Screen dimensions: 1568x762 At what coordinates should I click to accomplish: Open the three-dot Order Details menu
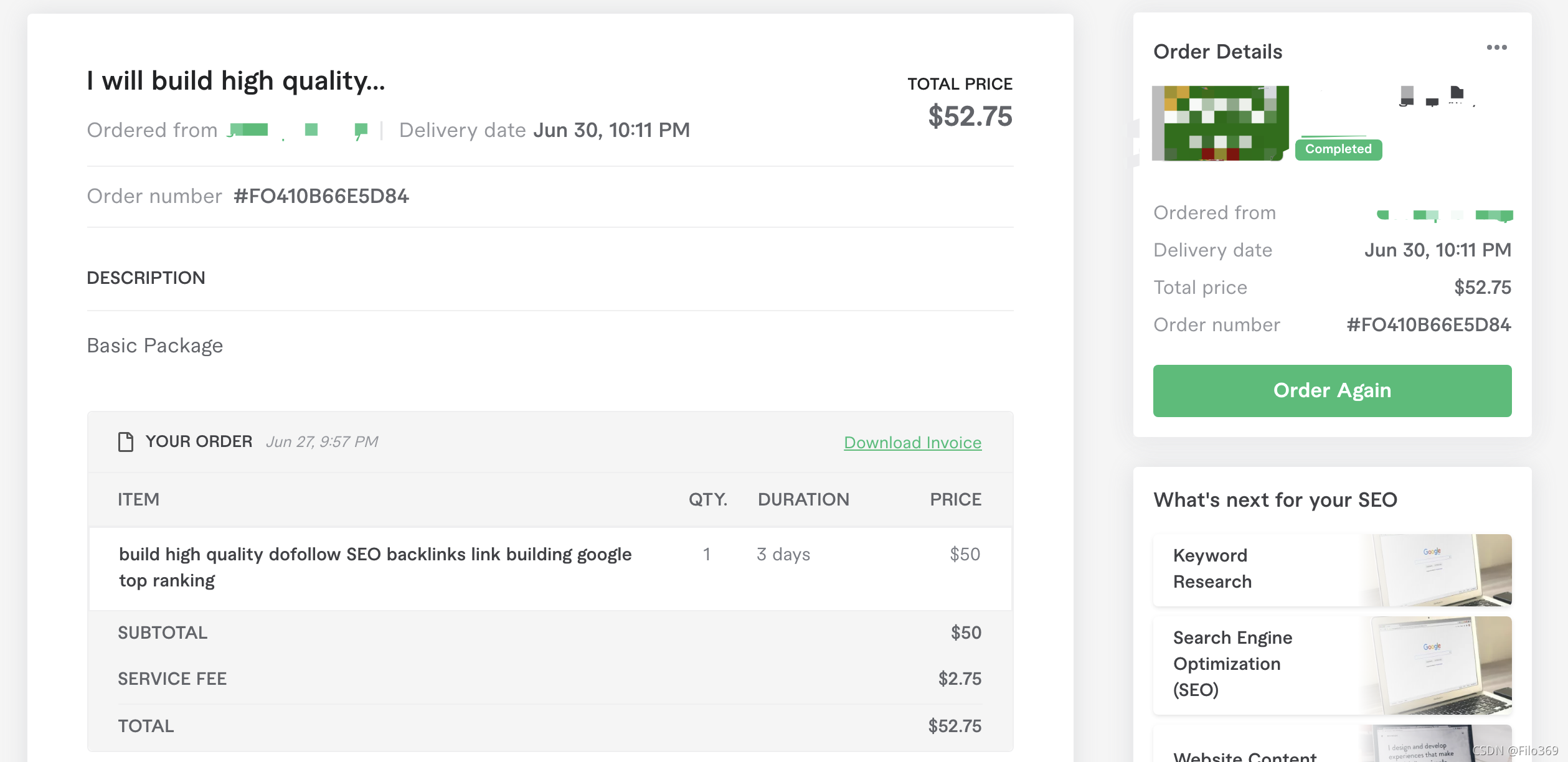(1496, 48)
